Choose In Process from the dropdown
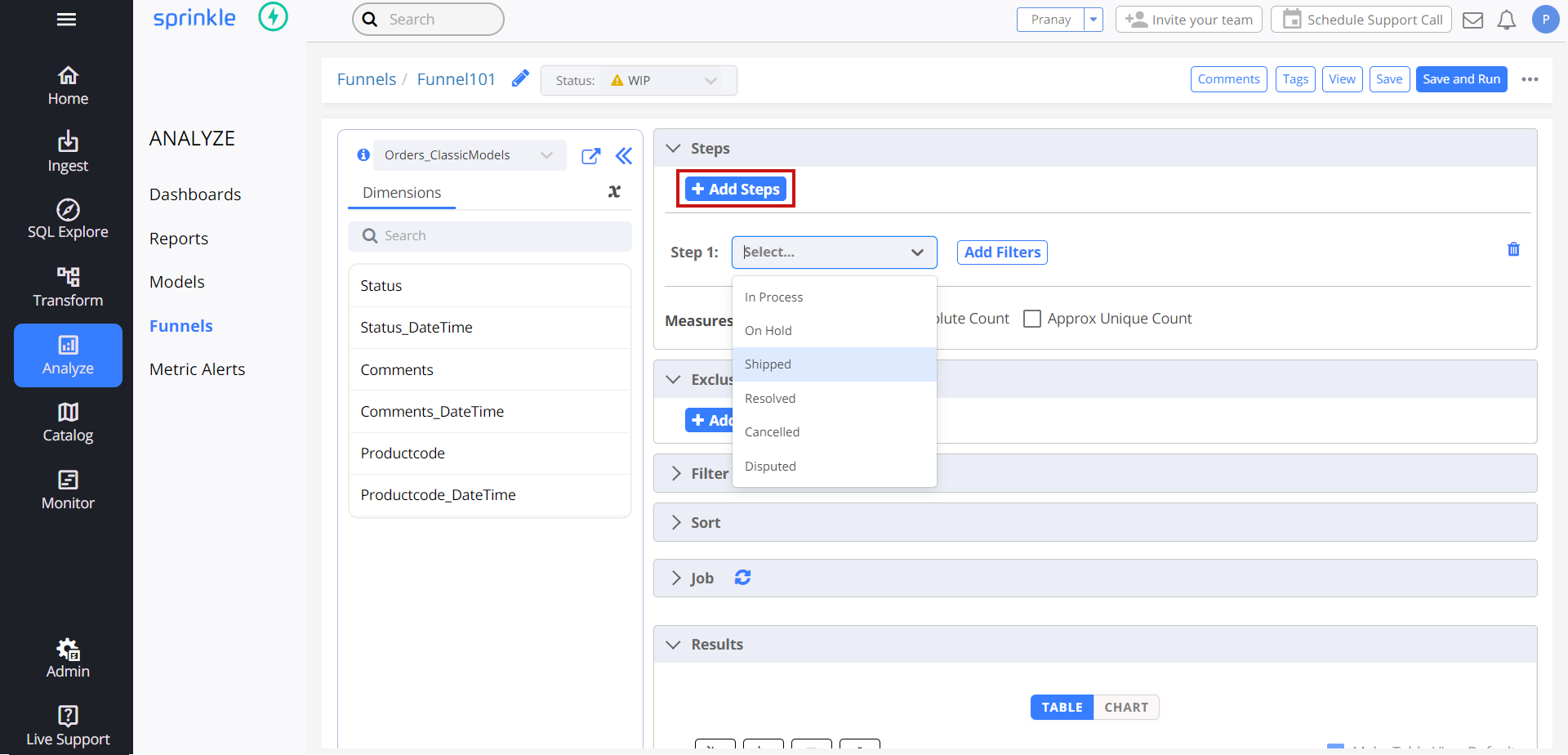Viewport: 1568px width, 755px height. 835,297
